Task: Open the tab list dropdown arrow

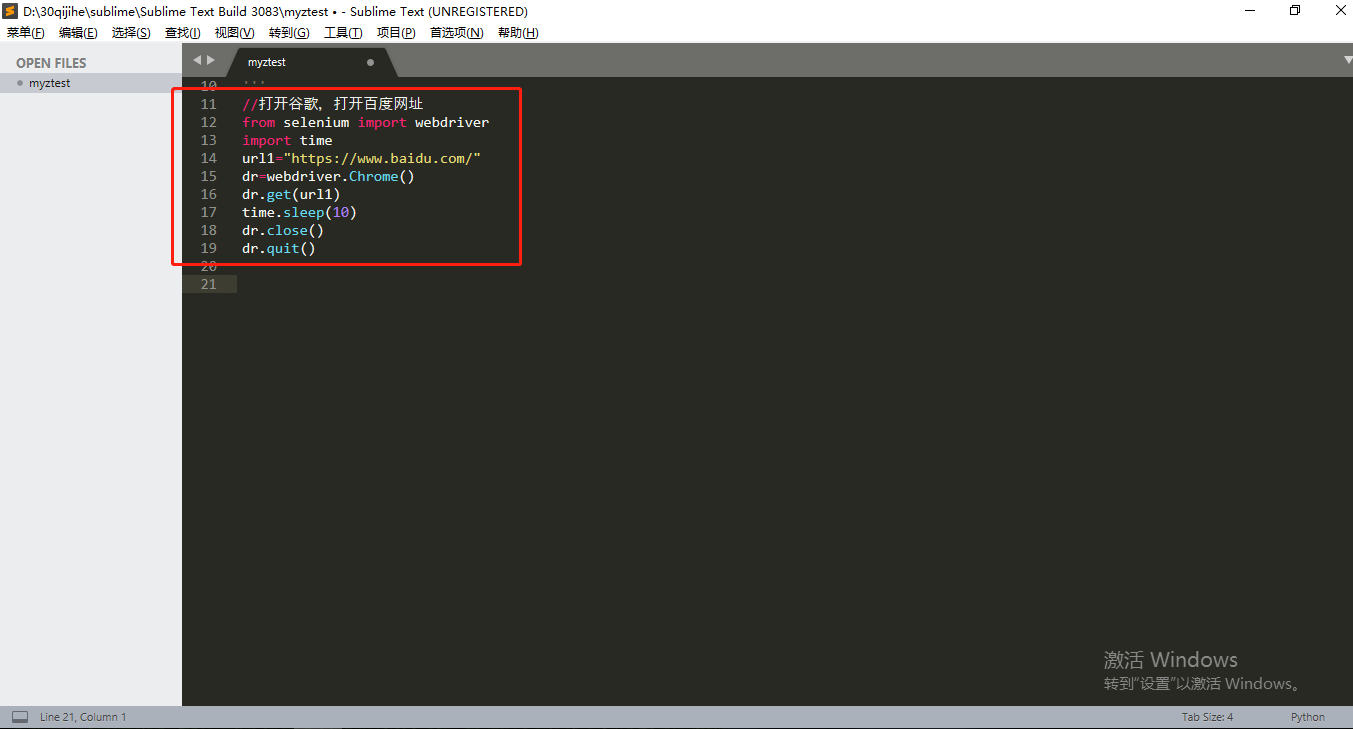Action: [x=1347, y=61]
